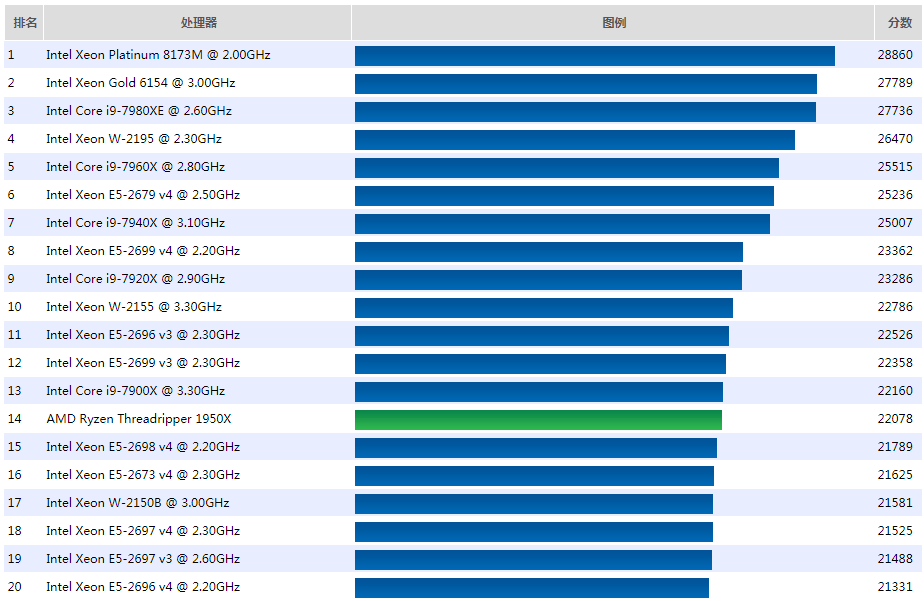Image resolution: width=924 pixels, height=601 pixels.
Task: Click the AMD Ryzen Threadripper 1950X name
Action: [x=138, y=419]
